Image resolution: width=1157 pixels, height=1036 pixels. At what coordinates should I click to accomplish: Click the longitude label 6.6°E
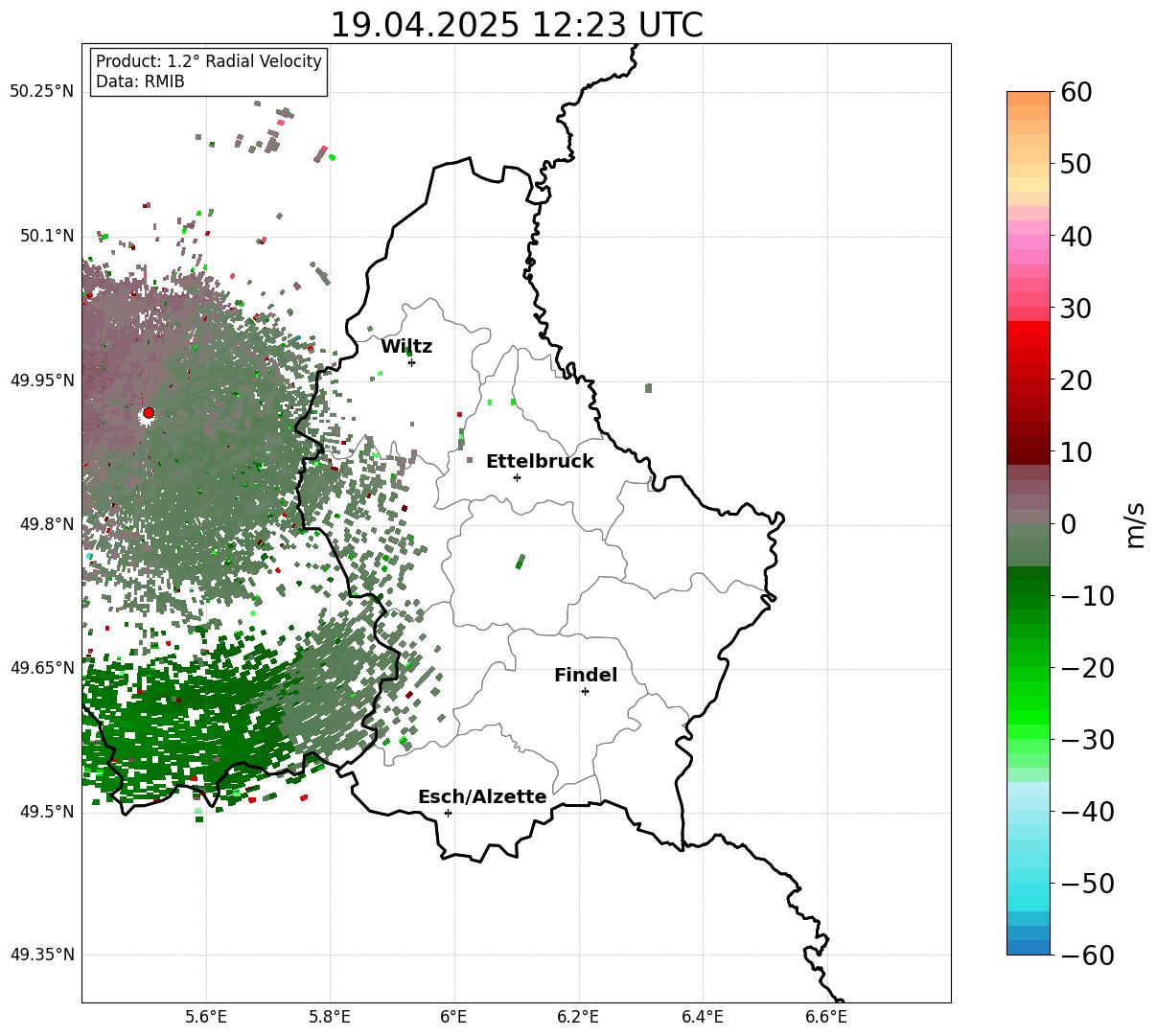[826, 1016]
